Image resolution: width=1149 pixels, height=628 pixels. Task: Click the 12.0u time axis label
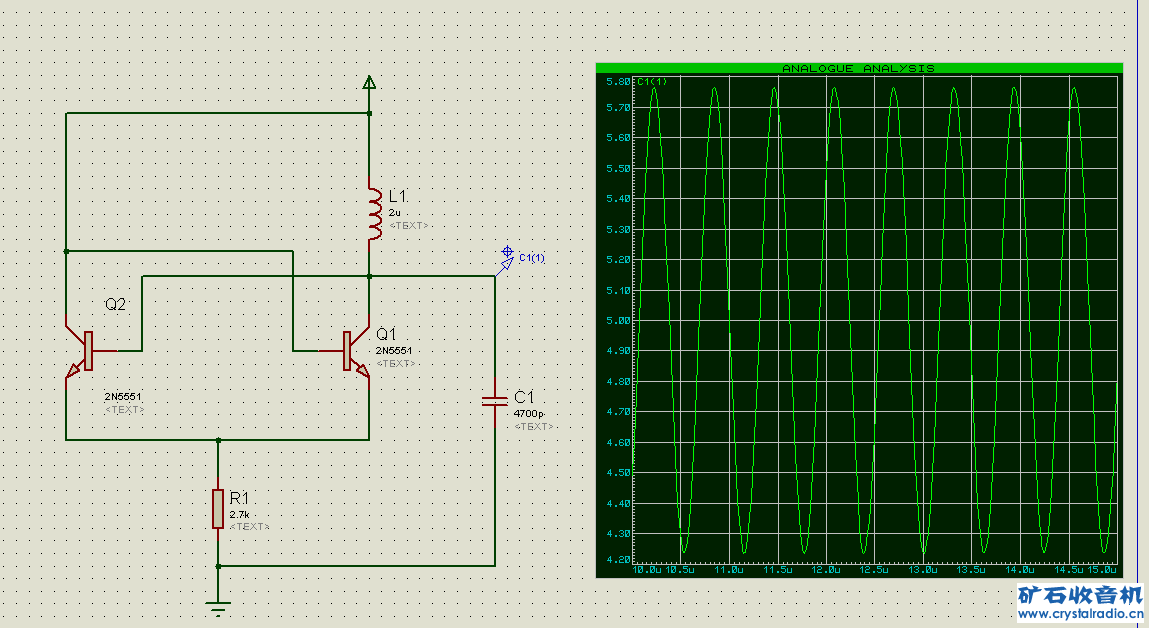pyautogui.click(x=826, y=569)
